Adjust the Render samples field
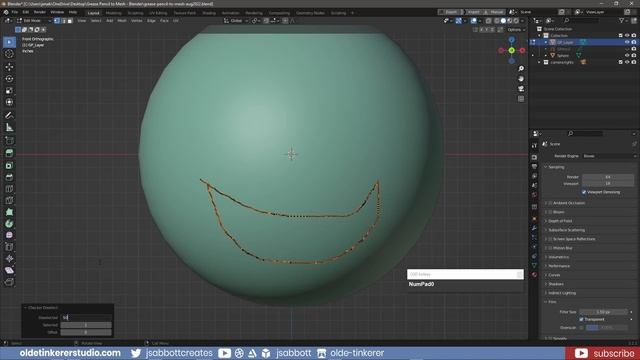This screenshot has height=360, width=640. coord(608,177)
